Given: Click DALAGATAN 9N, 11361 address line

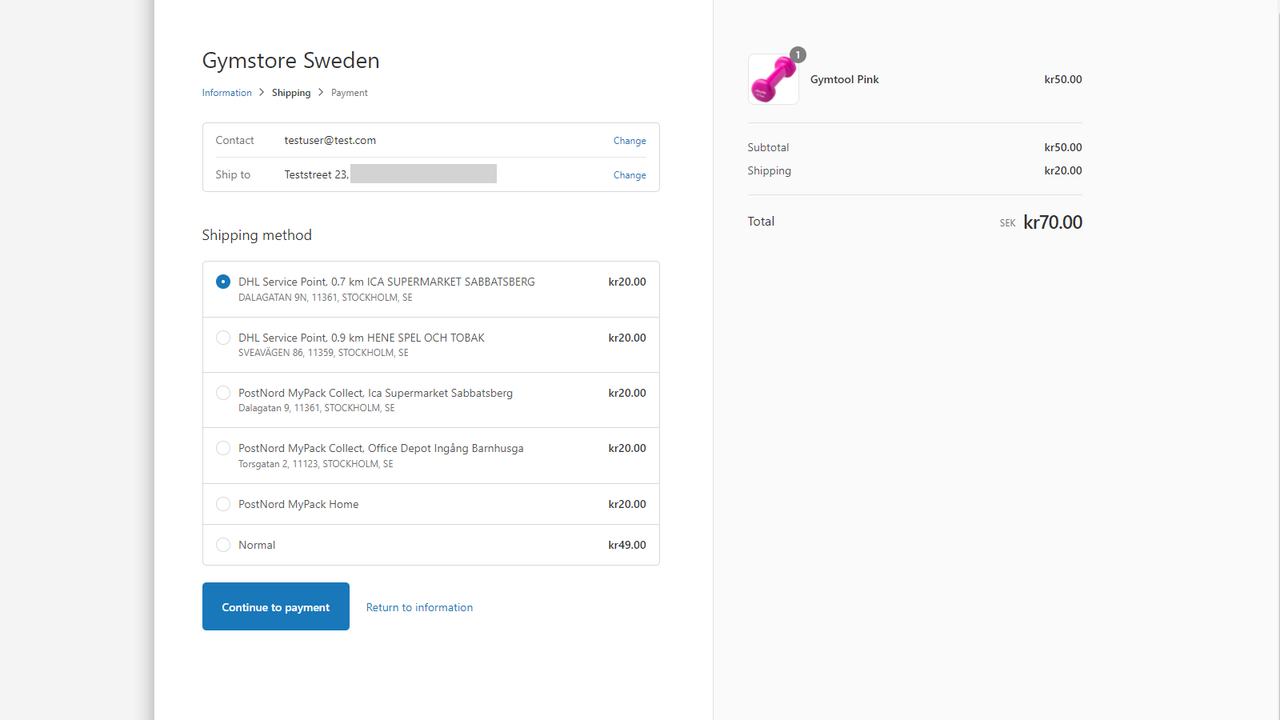Looking at the screenshot, I should click(325, 298).
